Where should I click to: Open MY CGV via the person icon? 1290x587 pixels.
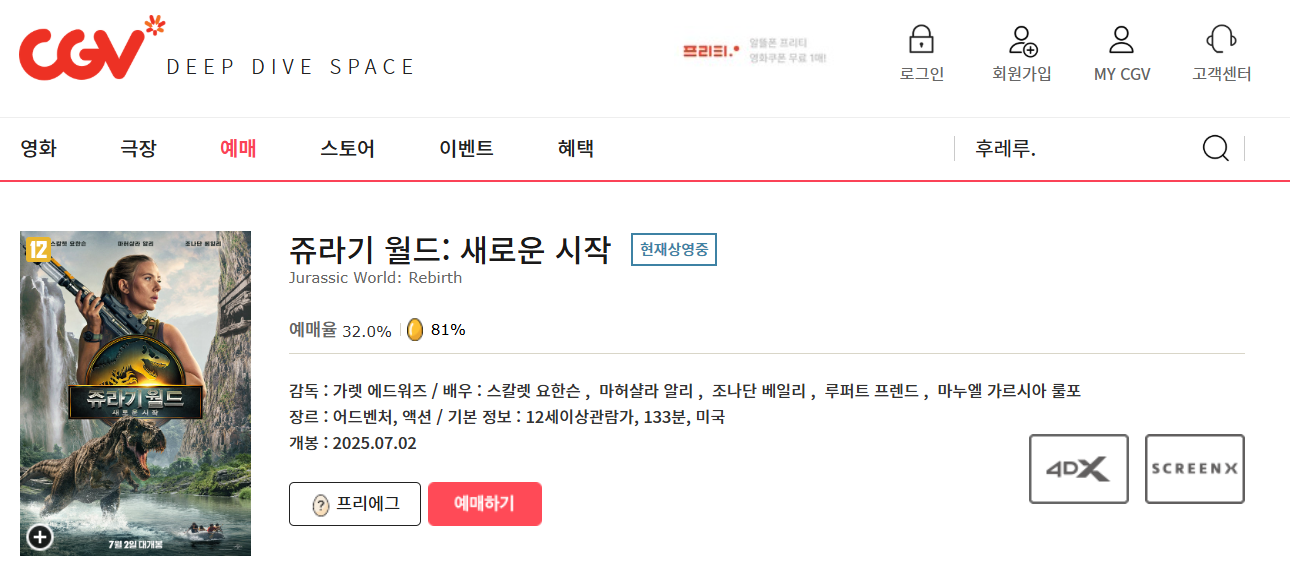click(x=1121, y=40)
